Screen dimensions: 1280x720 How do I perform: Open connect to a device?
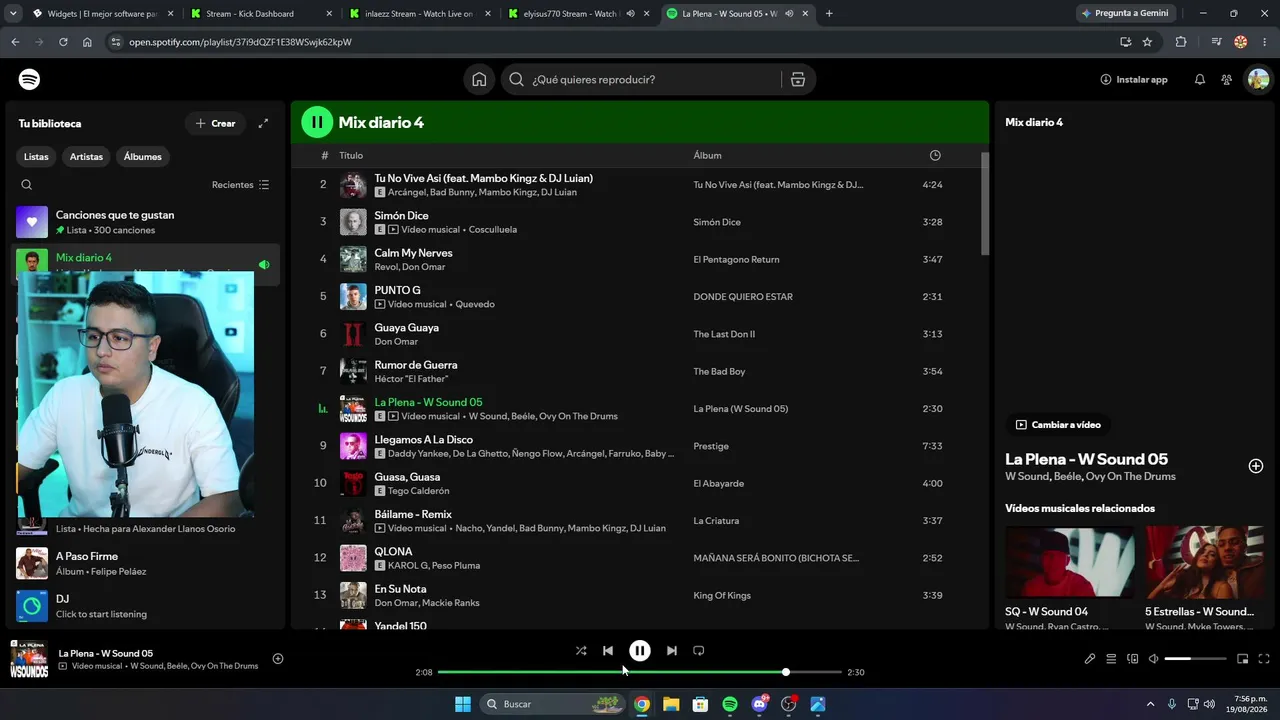pos(1133,659)
